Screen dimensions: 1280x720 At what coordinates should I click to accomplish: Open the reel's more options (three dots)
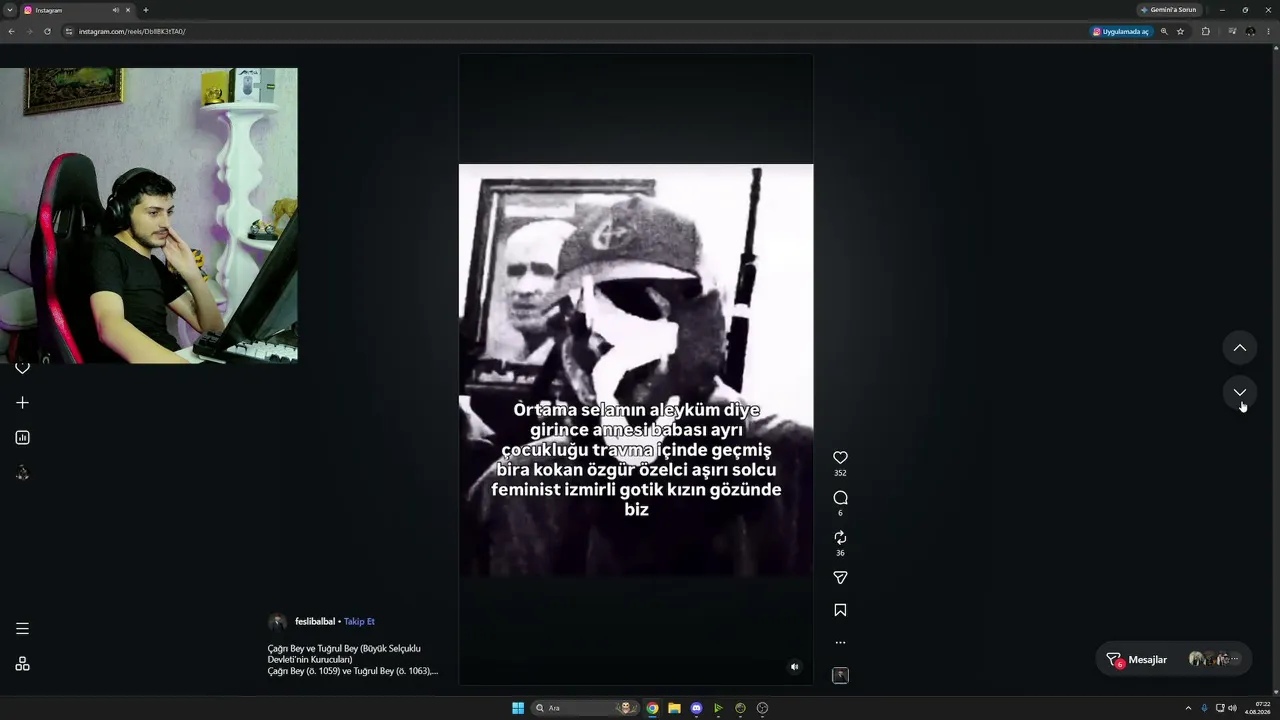tap(840, 643)
